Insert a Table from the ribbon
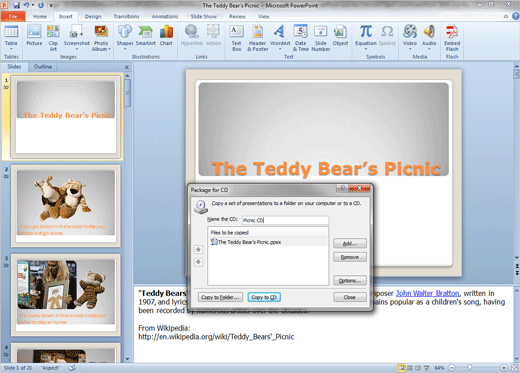The image size is (520, 373). [x=11, y=37]
